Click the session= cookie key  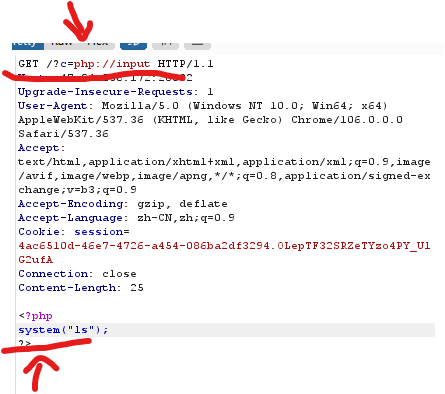(102, 232)
